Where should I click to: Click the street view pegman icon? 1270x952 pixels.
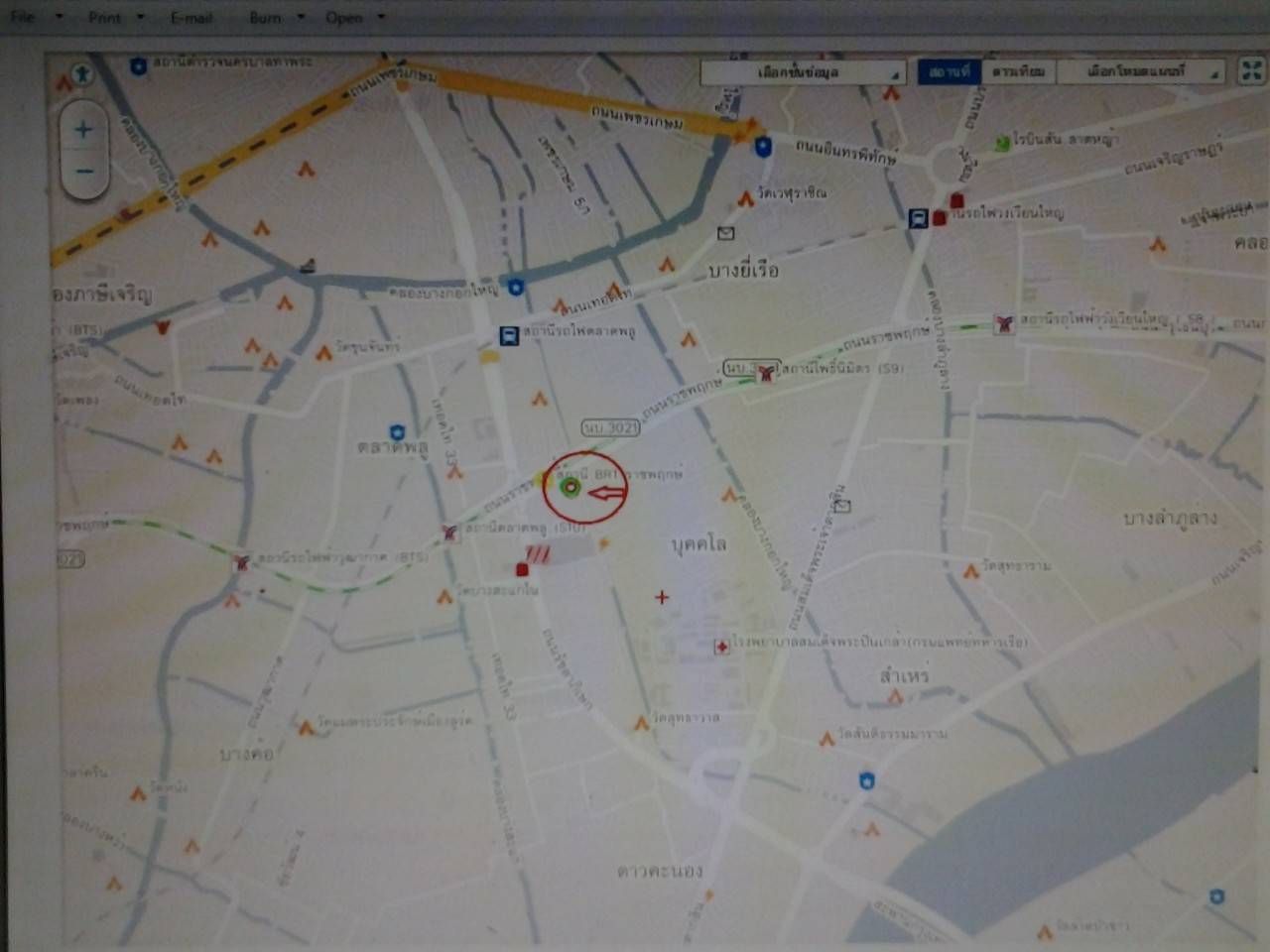pyautogui.click(x=80, y=74)
